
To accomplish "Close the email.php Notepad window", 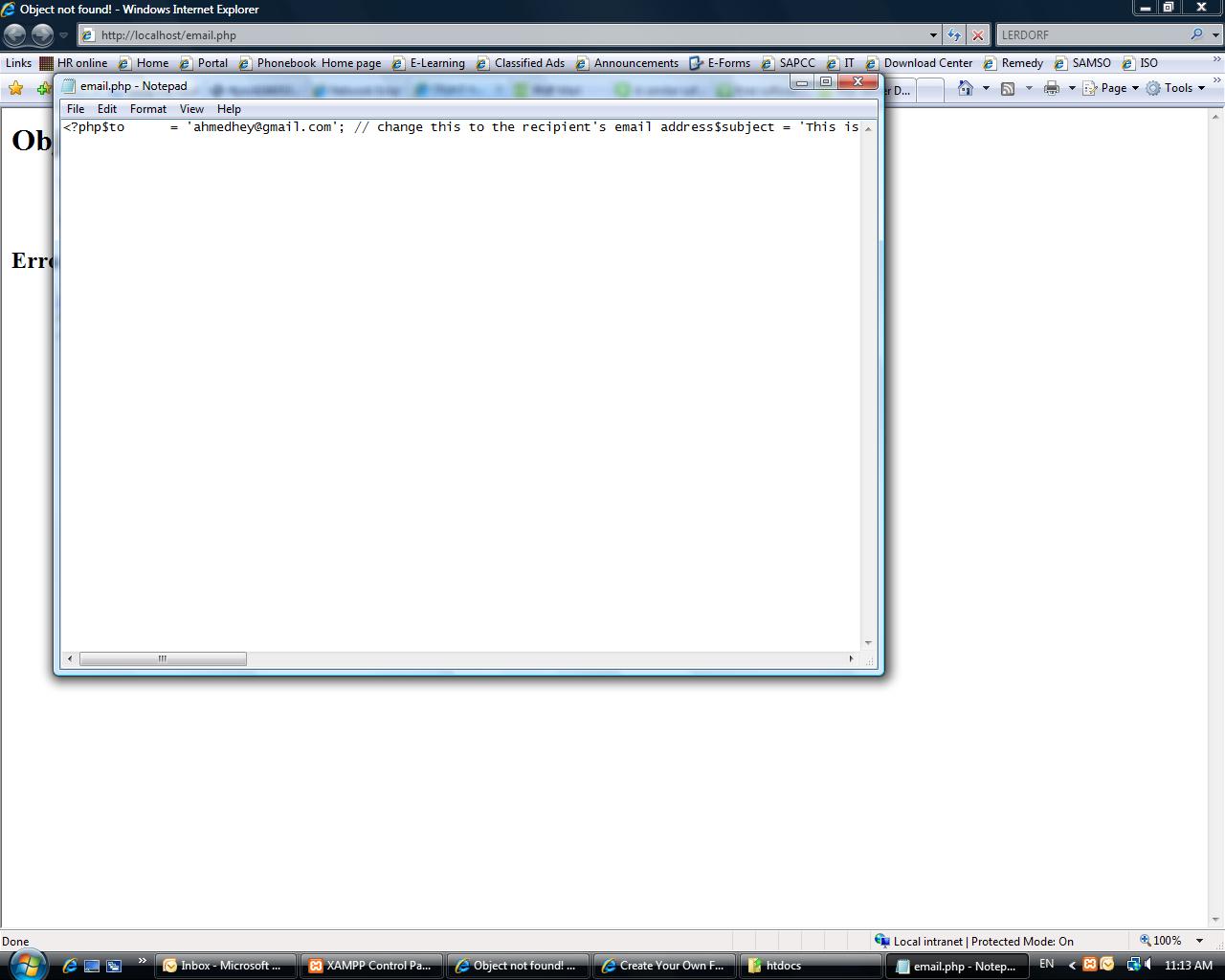I will click(x=858, y=82).
